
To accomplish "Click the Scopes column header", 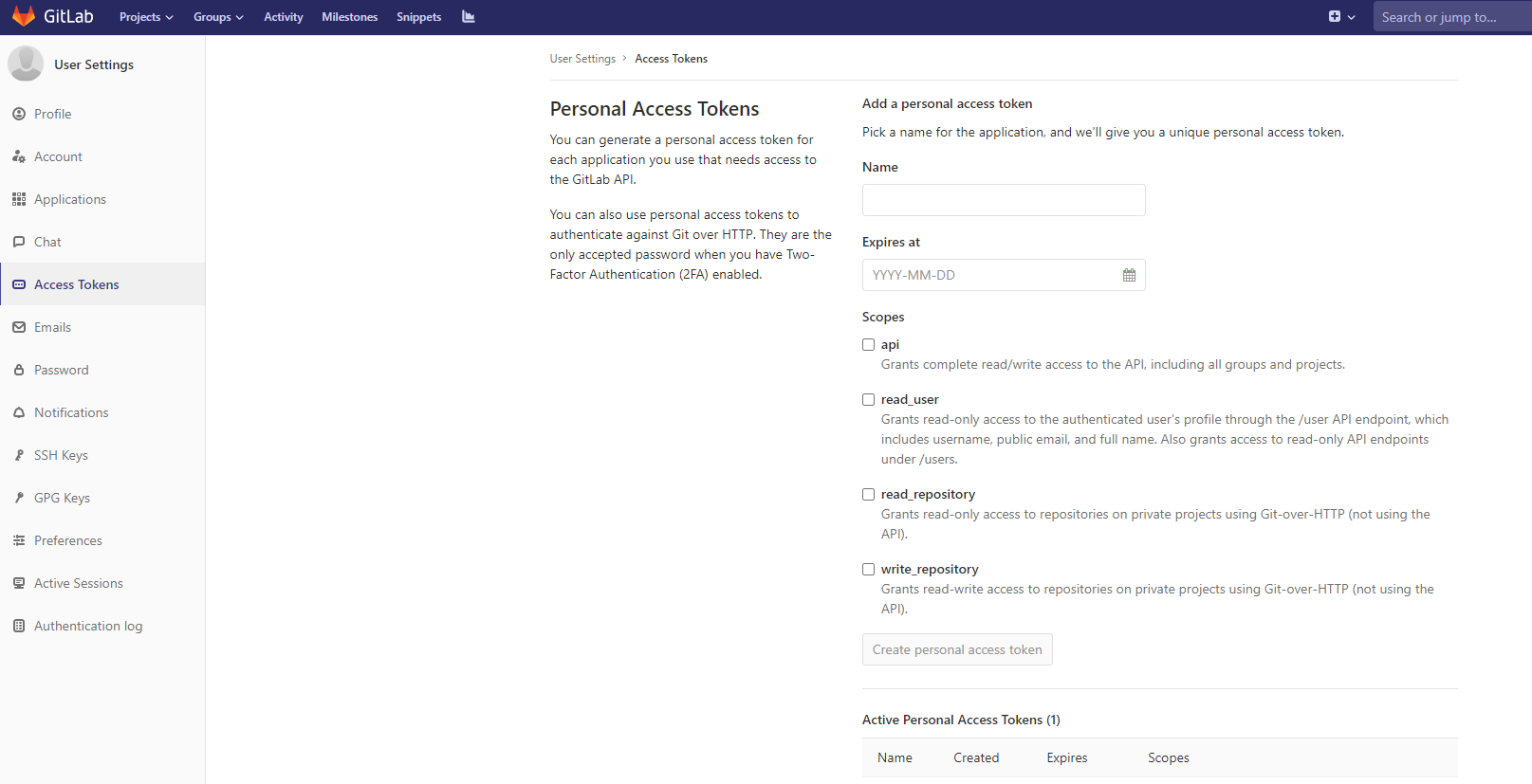I will (x=1169, y=758).
